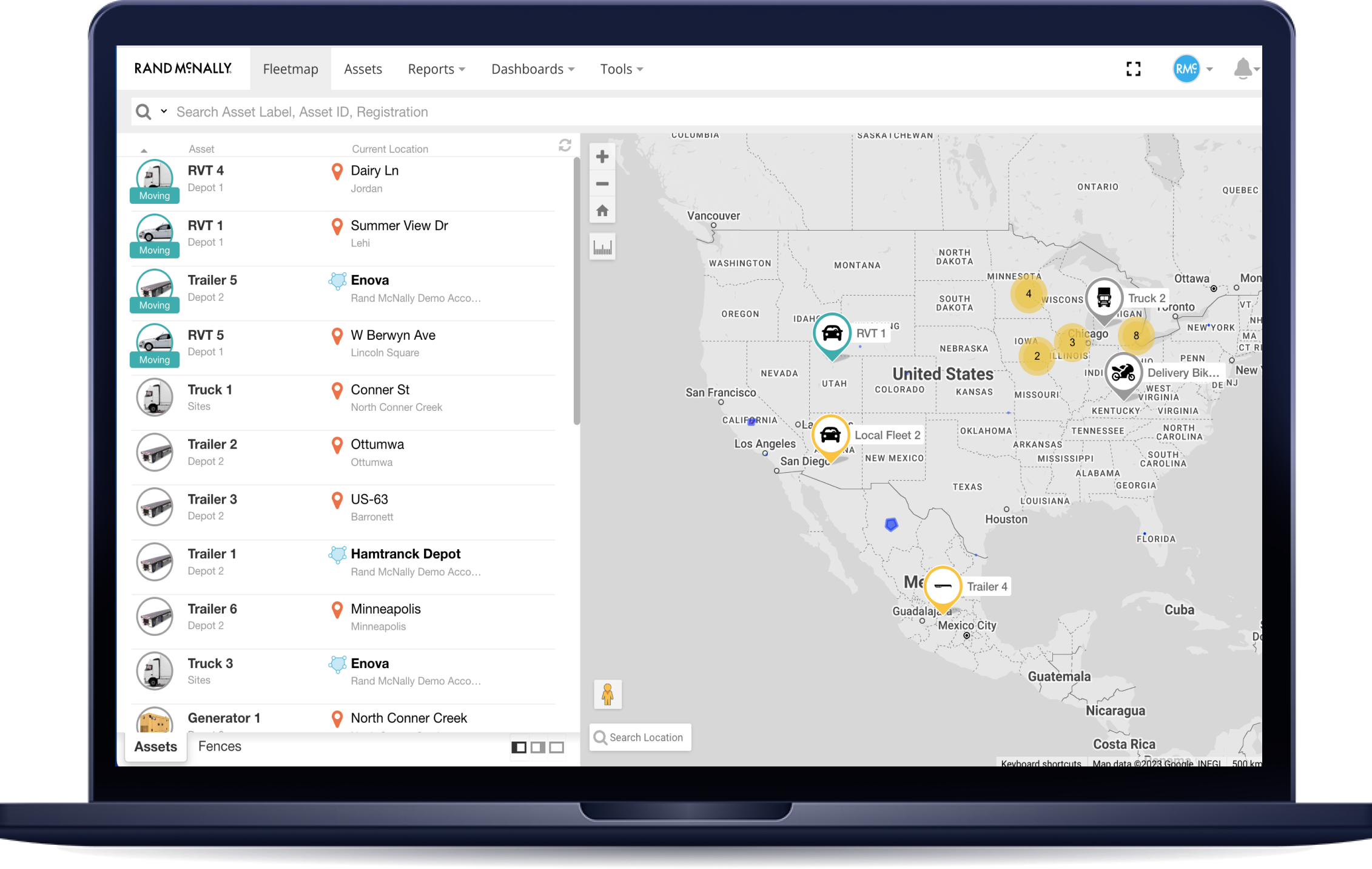Open the Fleetmap tab

[291, 69]
